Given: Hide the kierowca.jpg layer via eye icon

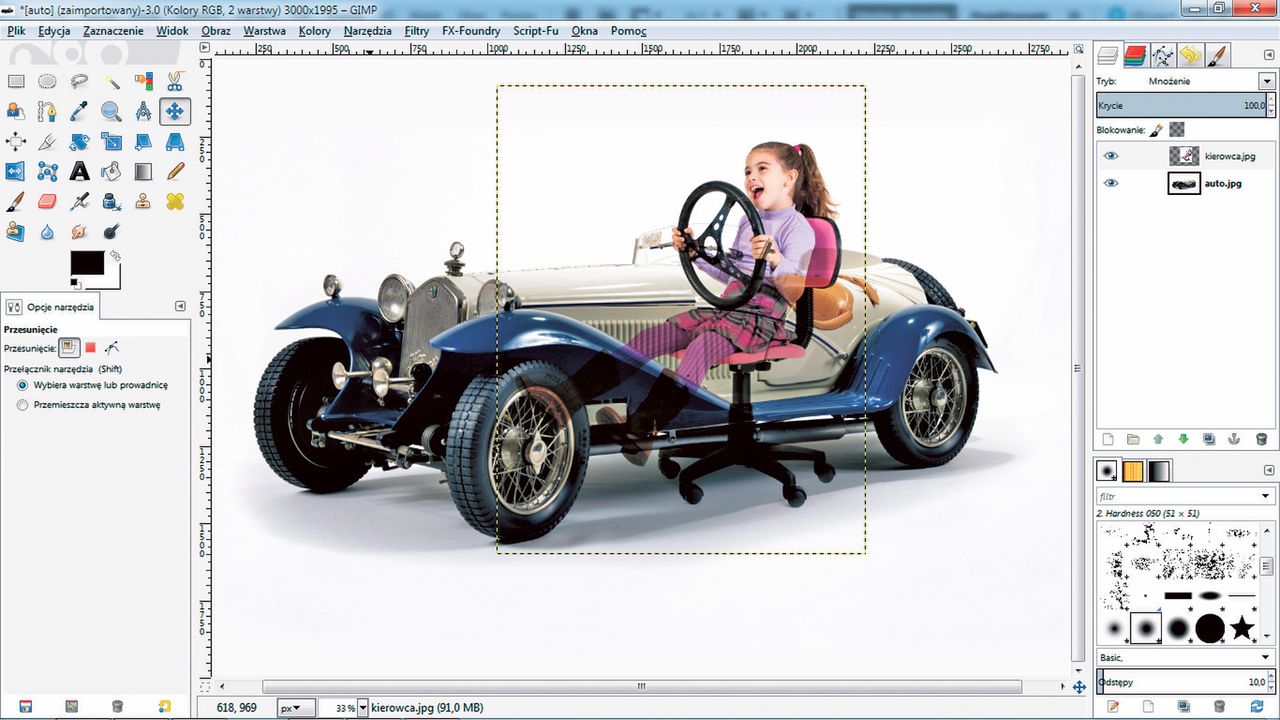Looking at the screenshot, I should (x=1111, y=156).
